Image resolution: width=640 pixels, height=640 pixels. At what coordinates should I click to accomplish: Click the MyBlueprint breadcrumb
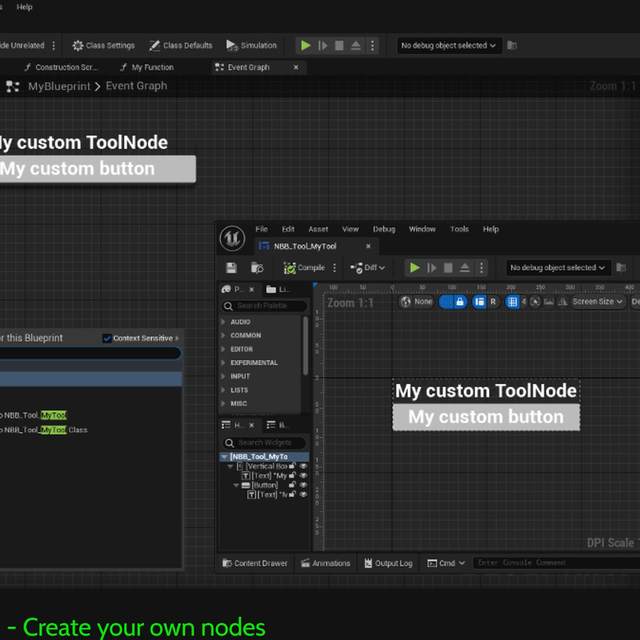pyautogui.click(x=59, y=87)
